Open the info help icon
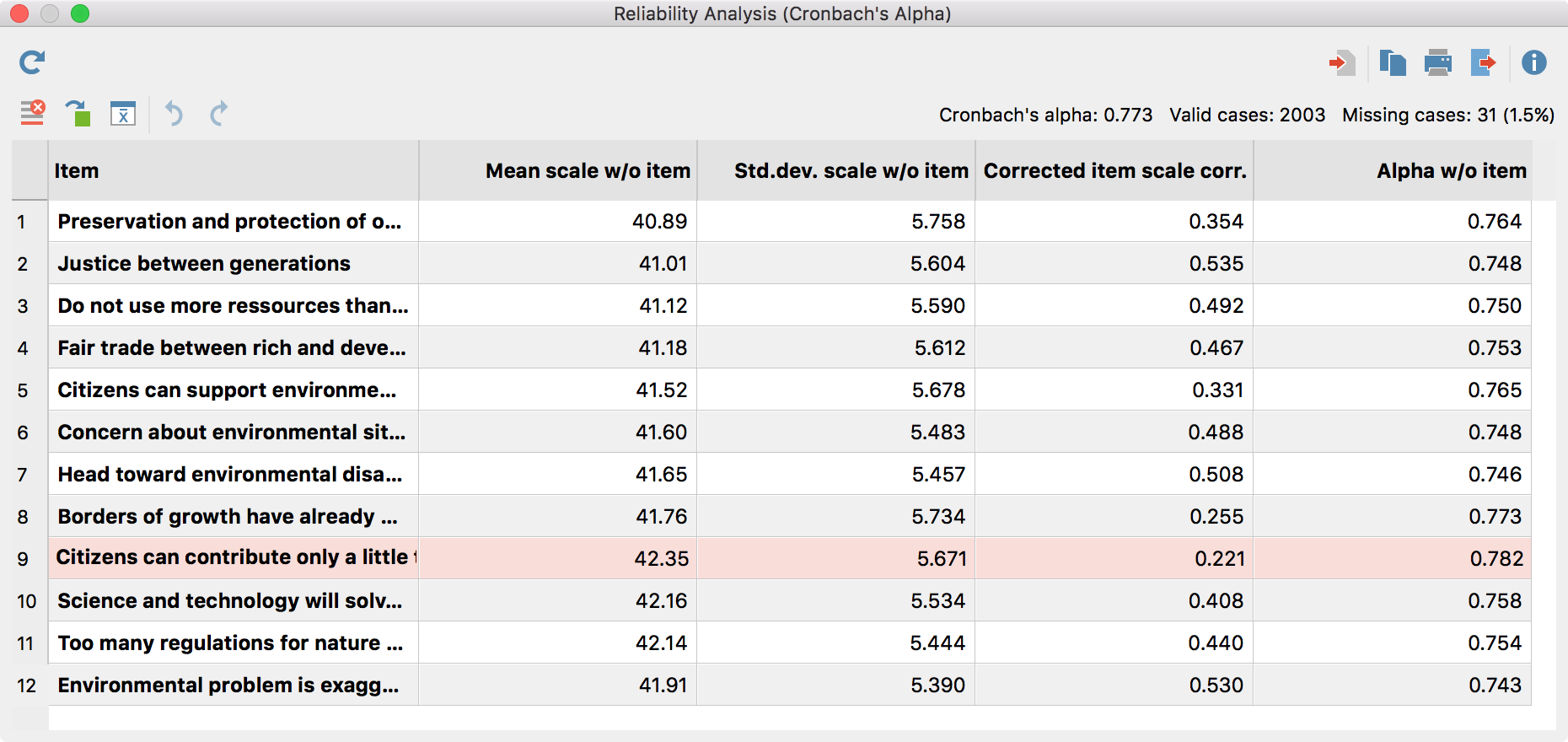This screenshot has height=742, width=1568. coord(1534,62)
